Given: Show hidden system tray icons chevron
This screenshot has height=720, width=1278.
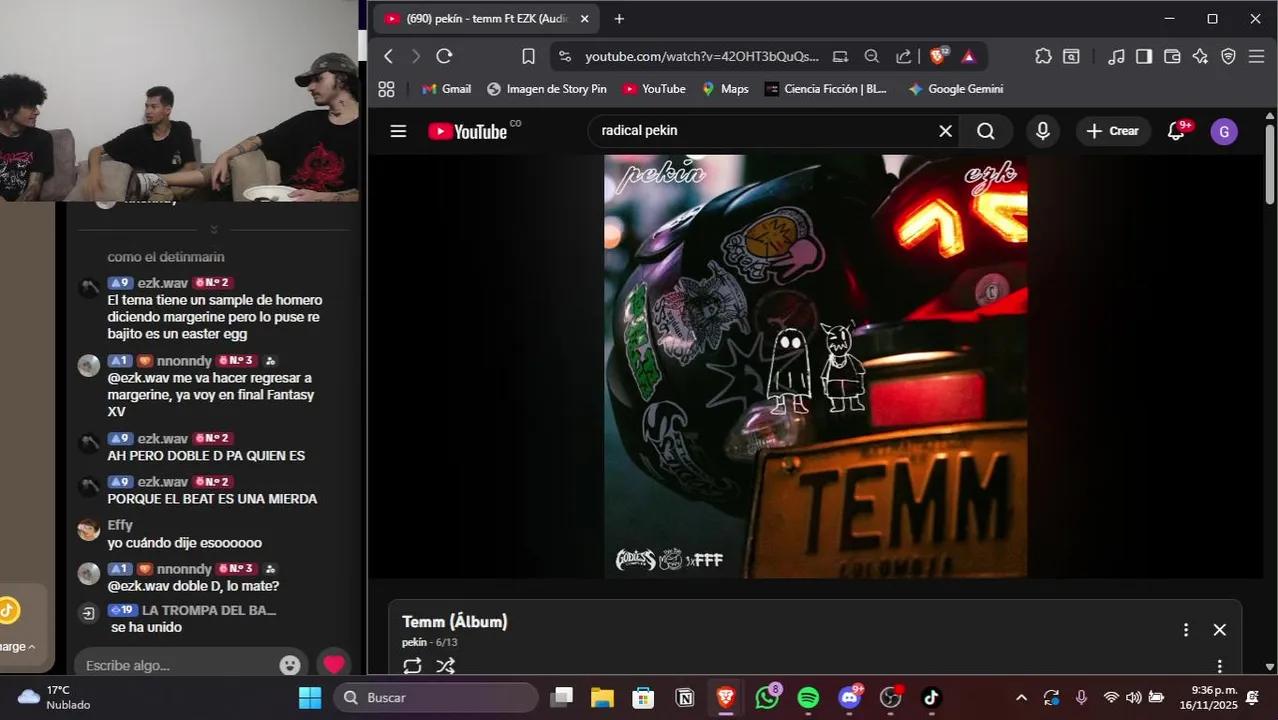Looking at the screenshot, I should point(1021,697).
